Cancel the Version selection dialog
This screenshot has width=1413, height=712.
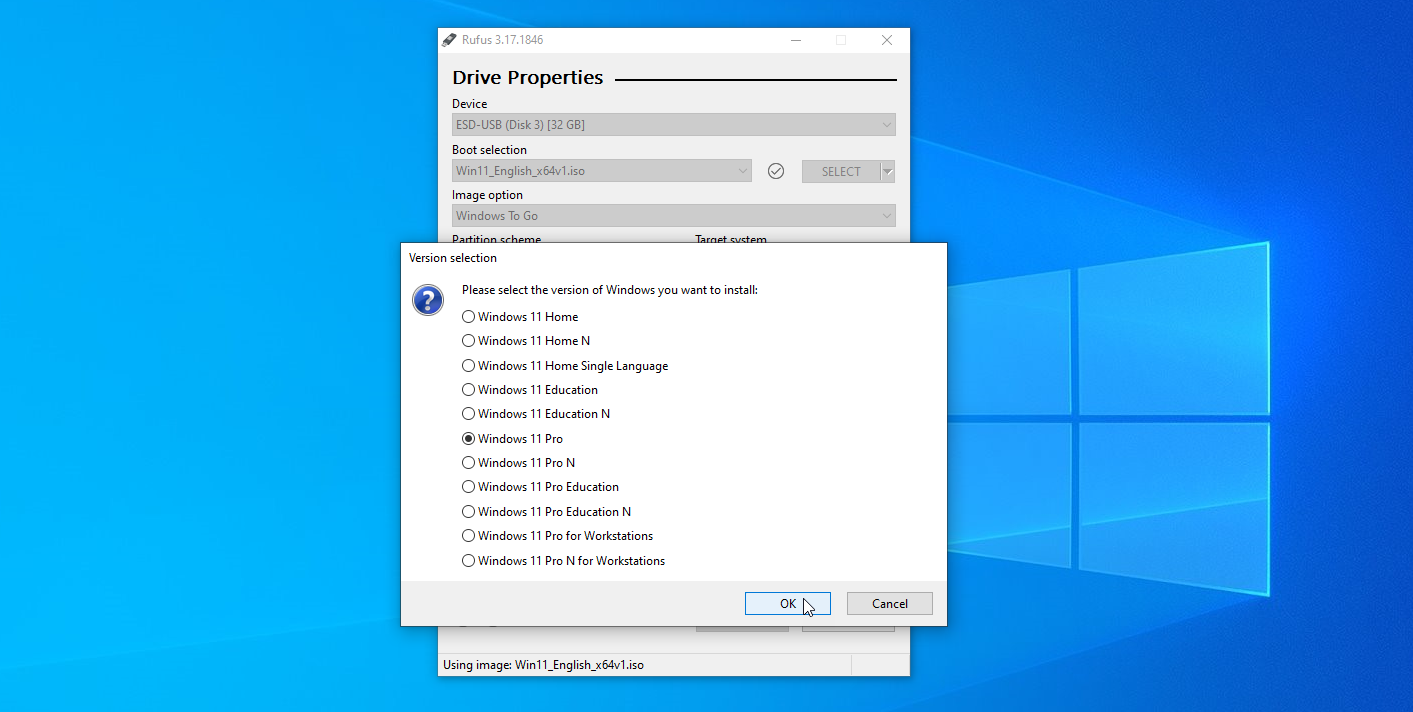(x=889, y=603)
